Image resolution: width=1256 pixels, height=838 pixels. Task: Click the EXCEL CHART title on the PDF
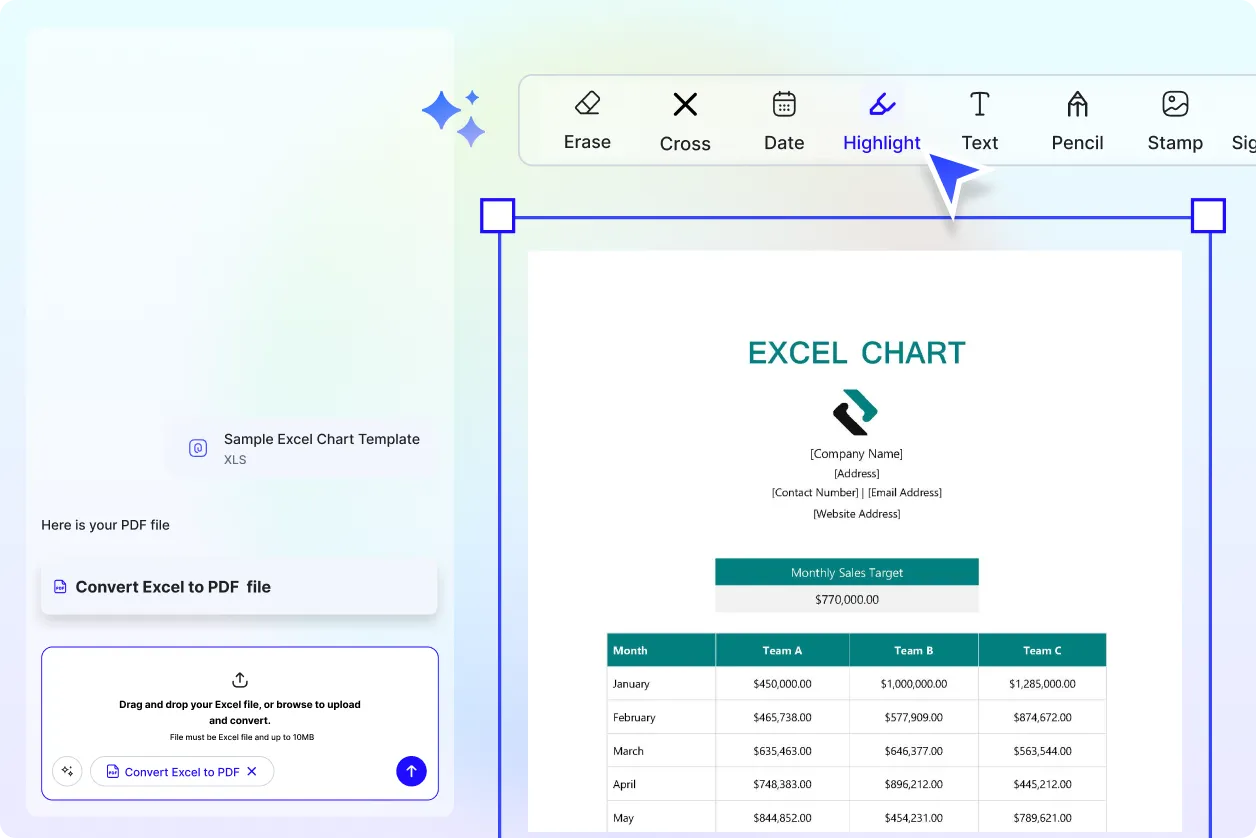(x=856, y=352)
